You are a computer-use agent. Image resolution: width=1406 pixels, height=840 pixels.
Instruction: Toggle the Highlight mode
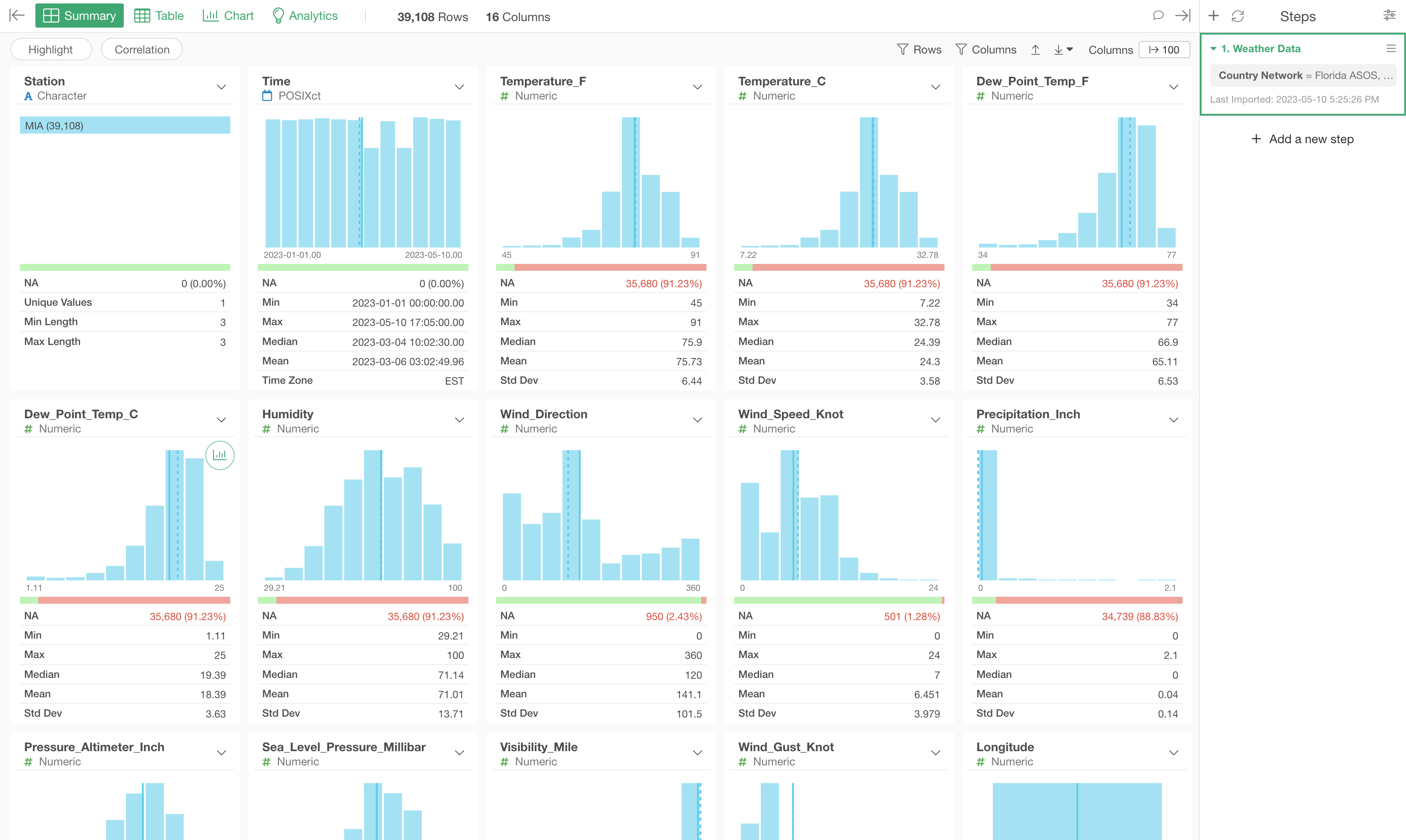[51, 50]
